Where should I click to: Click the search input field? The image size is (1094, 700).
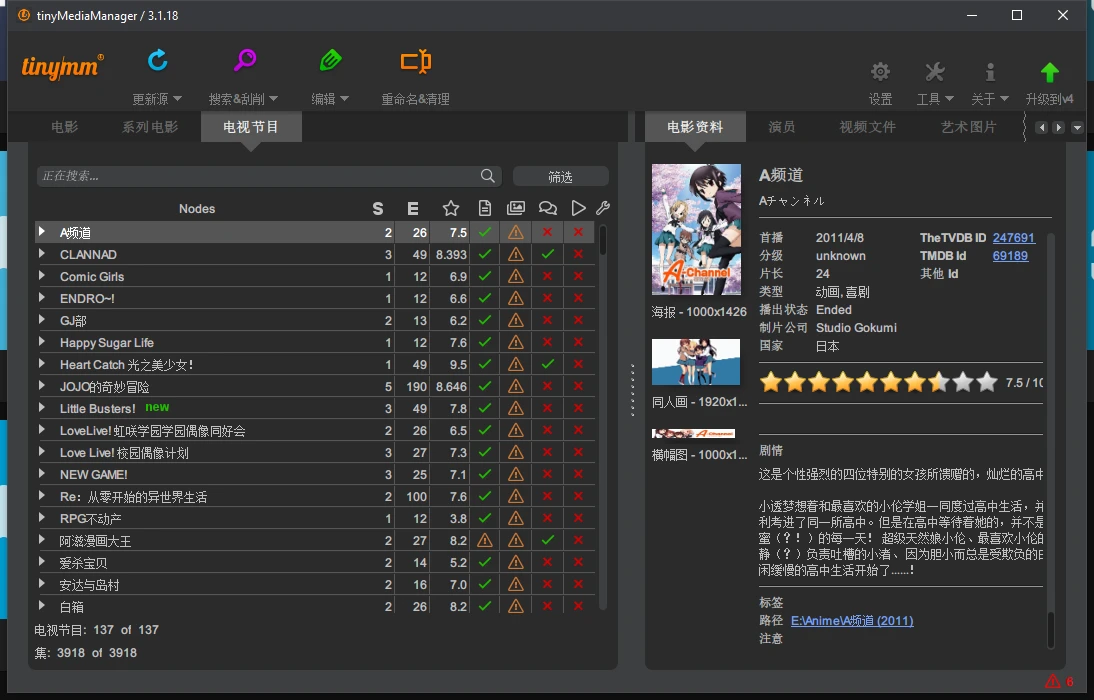point(258,176)
